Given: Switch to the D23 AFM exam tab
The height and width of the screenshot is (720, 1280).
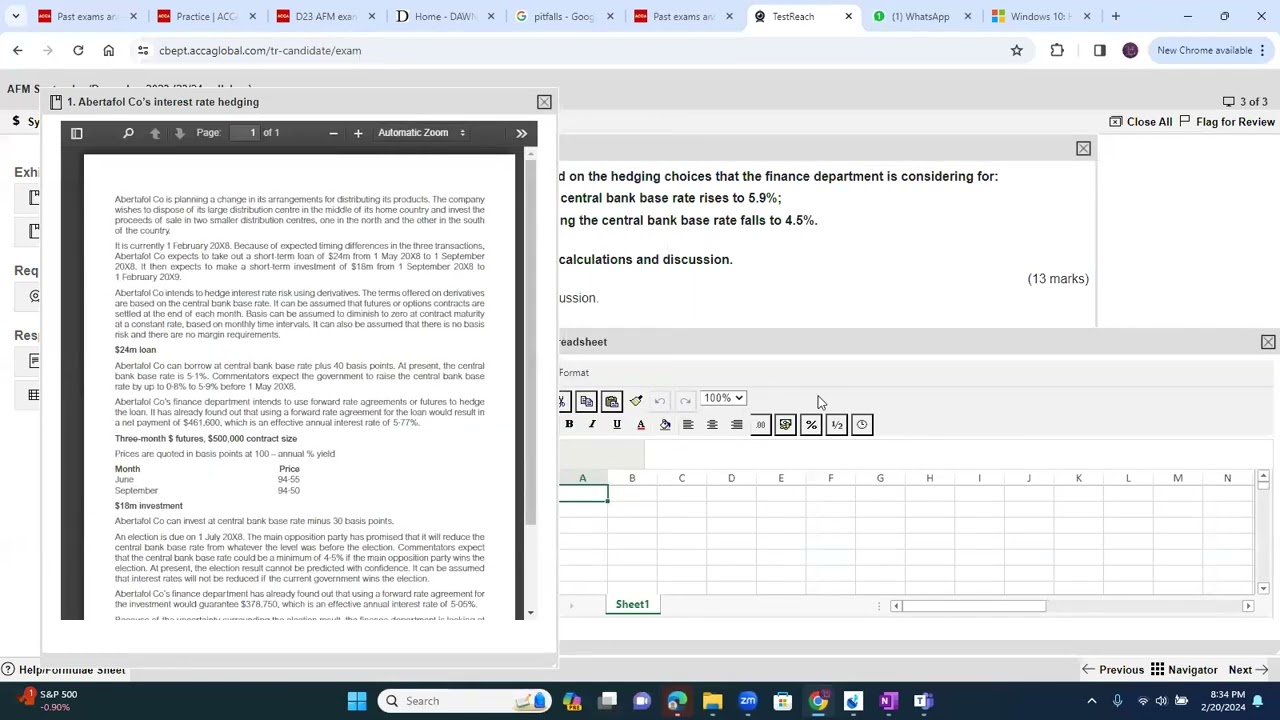Looking at the screenshot, I should coord(326,16).
